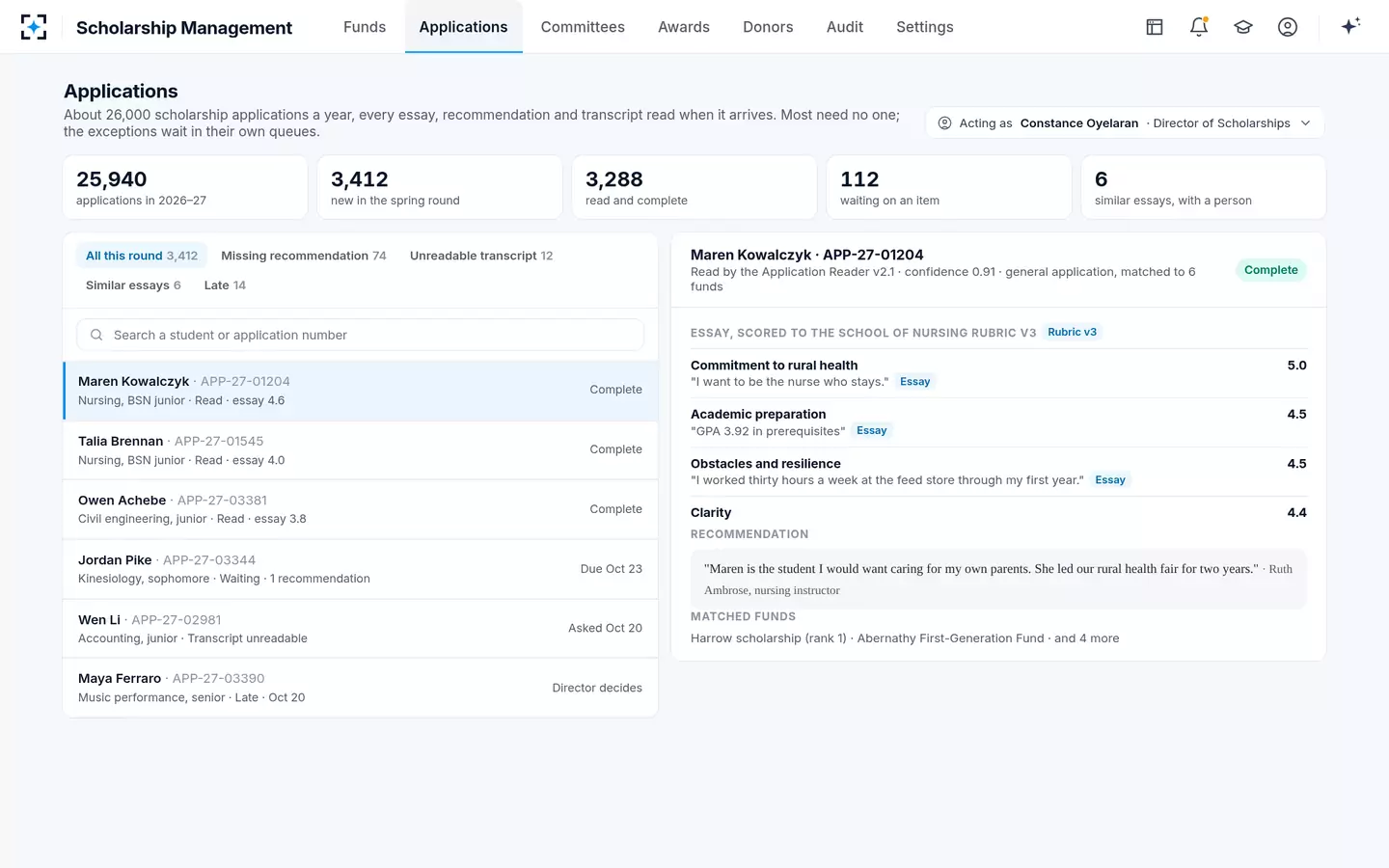Open the sparkle AI assistant icon
1389x868 pixels.
click(x=1350, y=26)
